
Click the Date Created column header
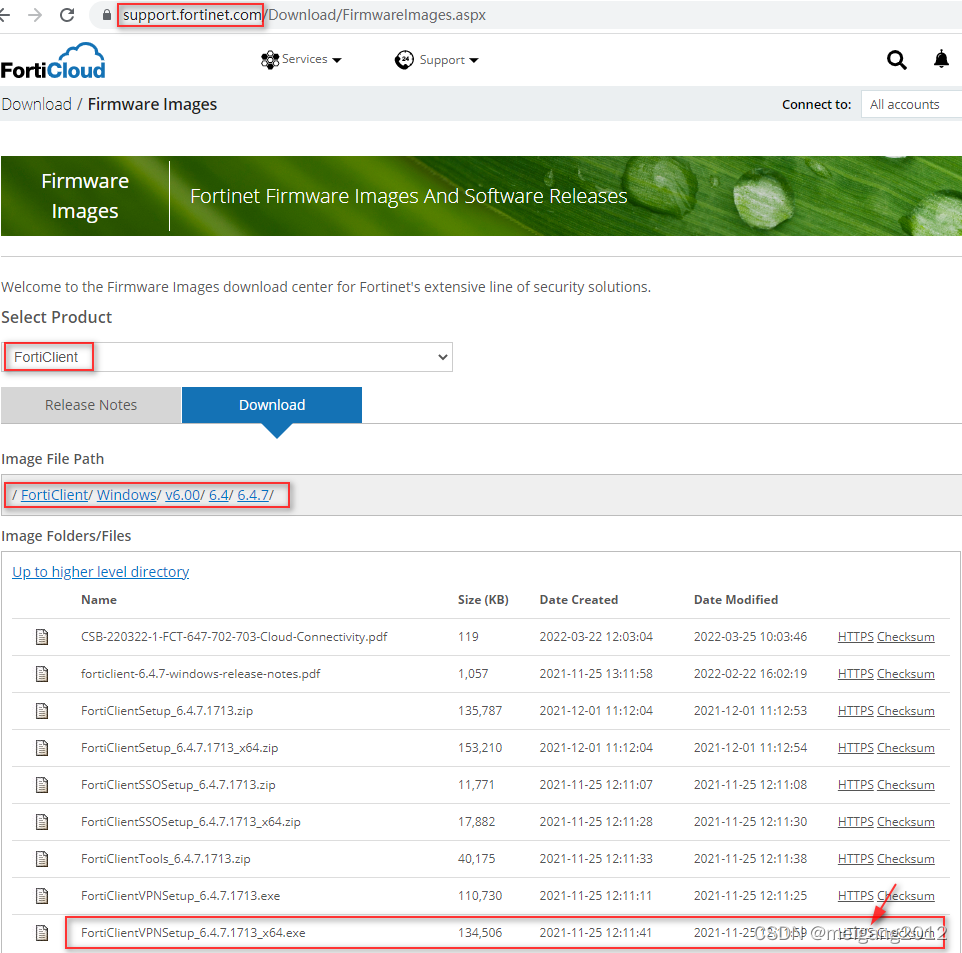579,600
